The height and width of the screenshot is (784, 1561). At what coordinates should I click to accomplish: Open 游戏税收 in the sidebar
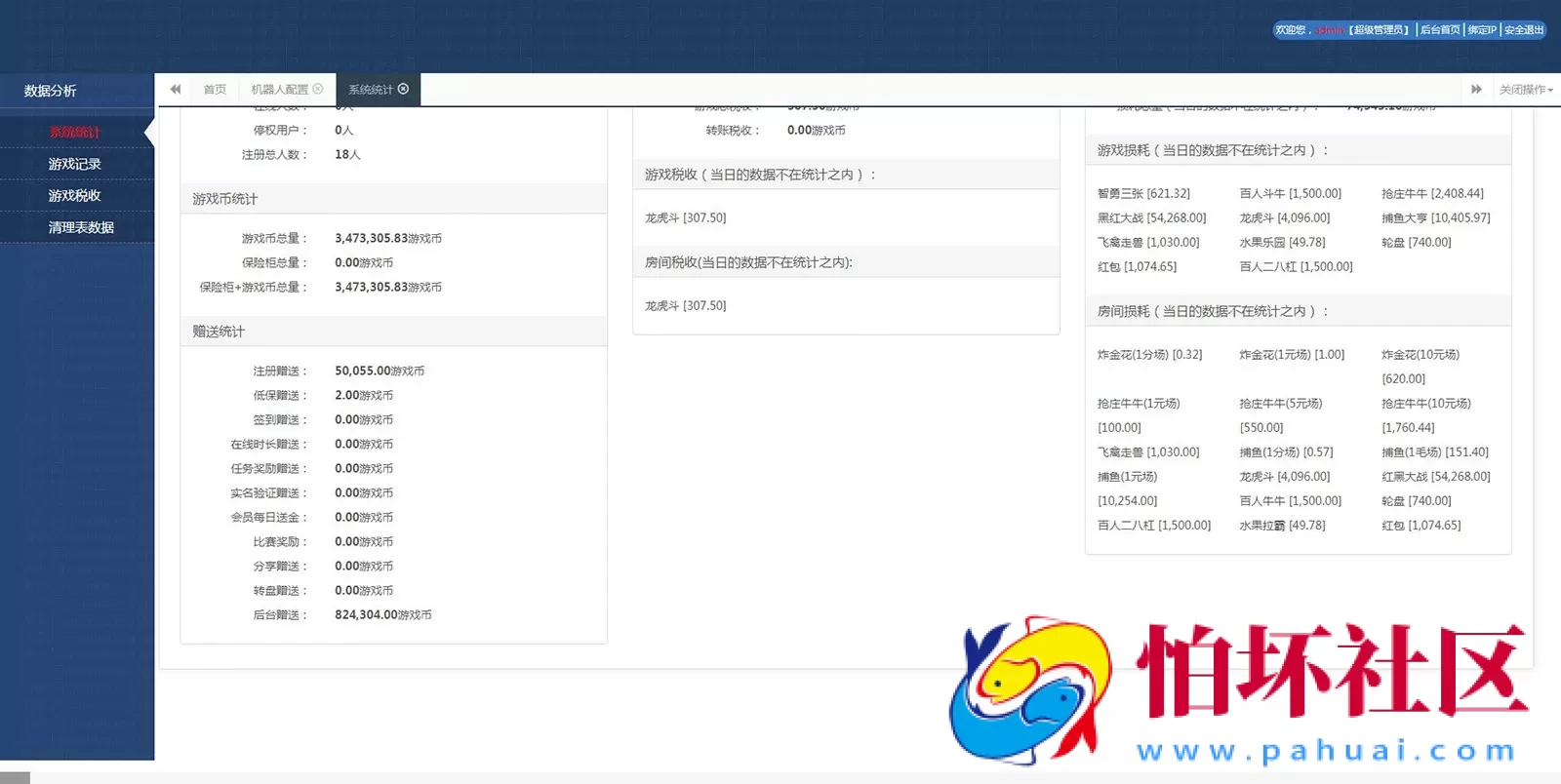(x=75, y=196)
